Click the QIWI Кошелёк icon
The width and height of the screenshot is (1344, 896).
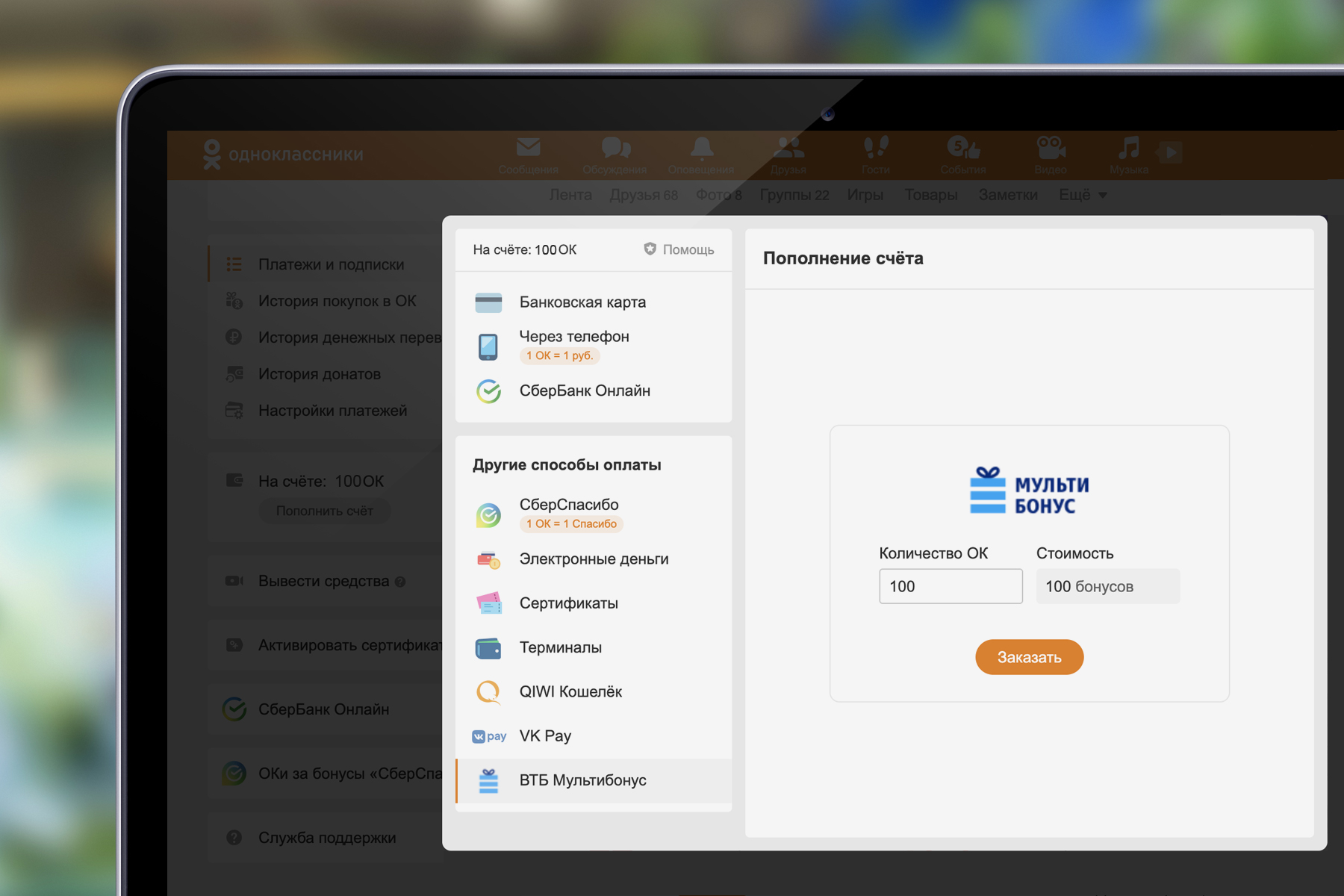tap(488, 692)
